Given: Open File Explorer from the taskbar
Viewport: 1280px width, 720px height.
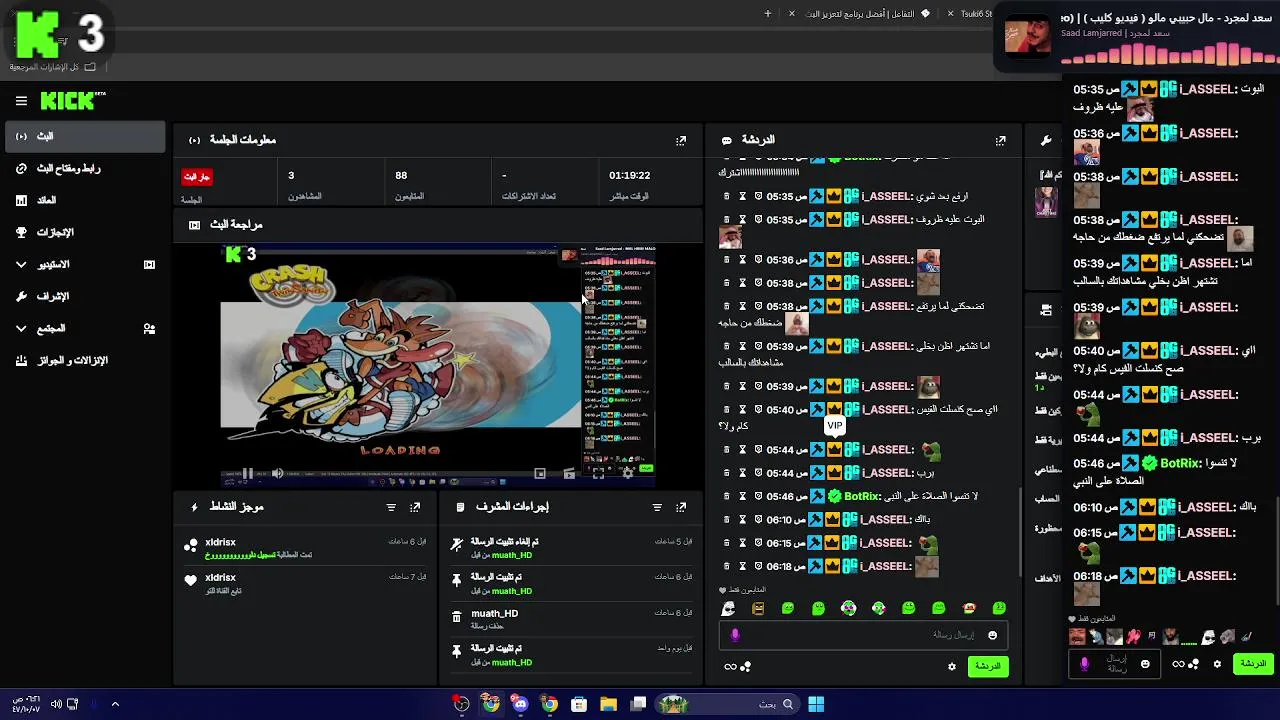Looking at the screenshot, I should click(x=608, y=704).
